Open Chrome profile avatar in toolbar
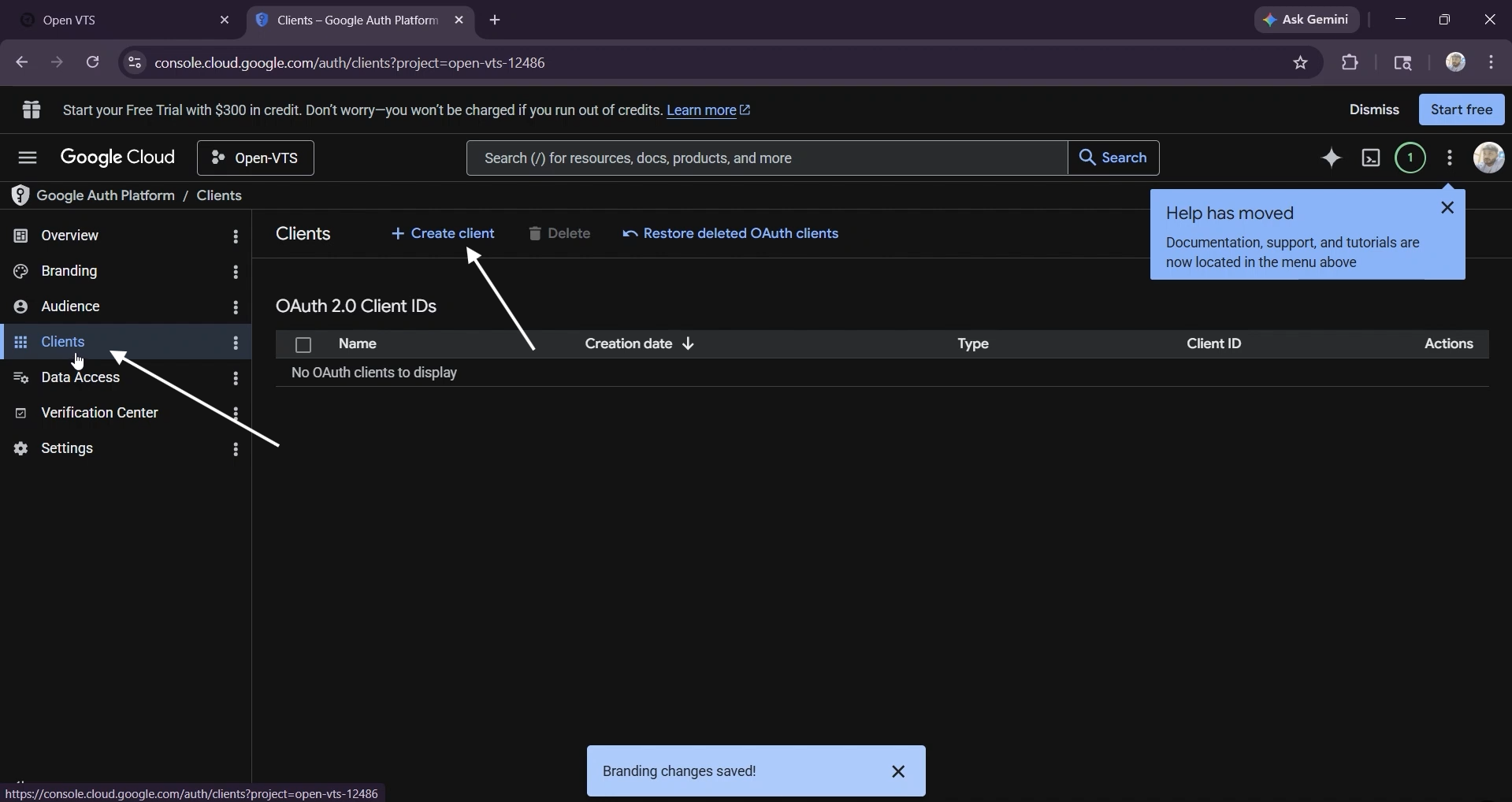Screen dimensions: 1512x802 [x=1455, y=62]
